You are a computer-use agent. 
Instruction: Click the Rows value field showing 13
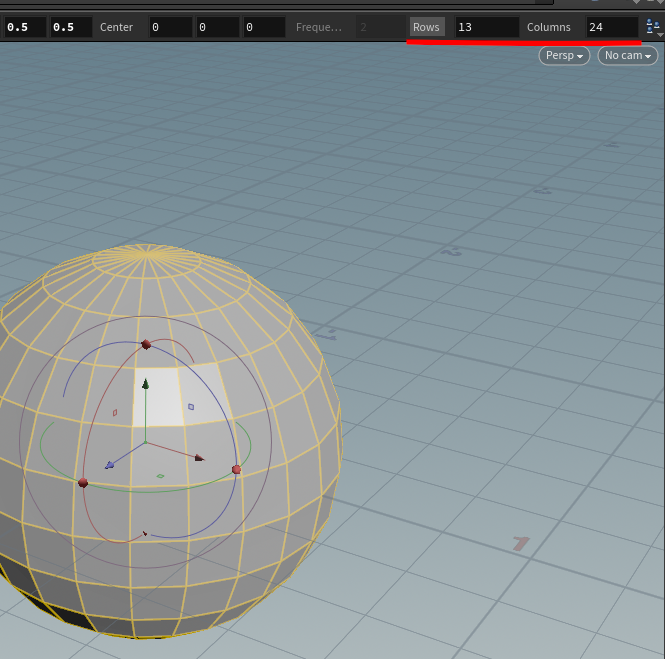[x=486, y=27]
